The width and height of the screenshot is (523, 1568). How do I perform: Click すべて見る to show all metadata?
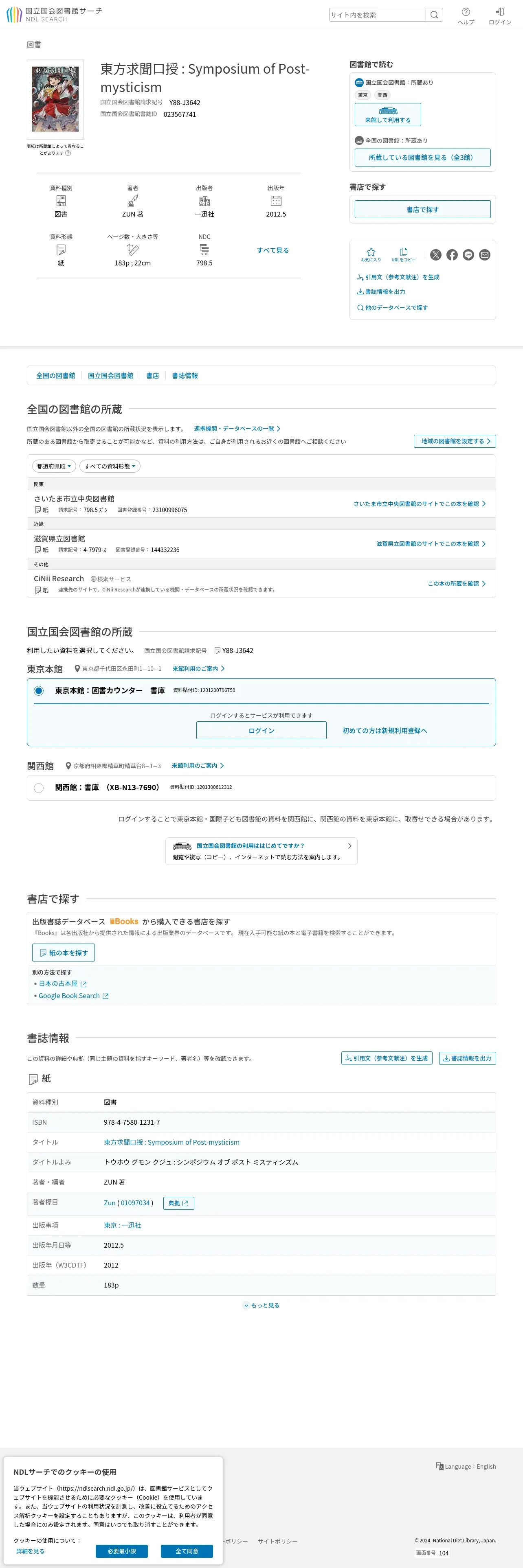click(273, 250)
